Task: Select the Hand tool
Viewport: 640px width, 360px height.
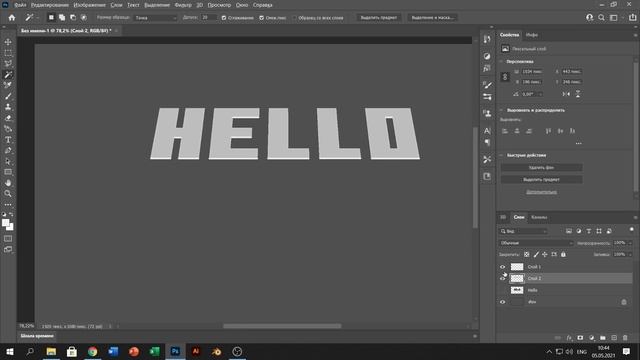Action: click(8, 183)
